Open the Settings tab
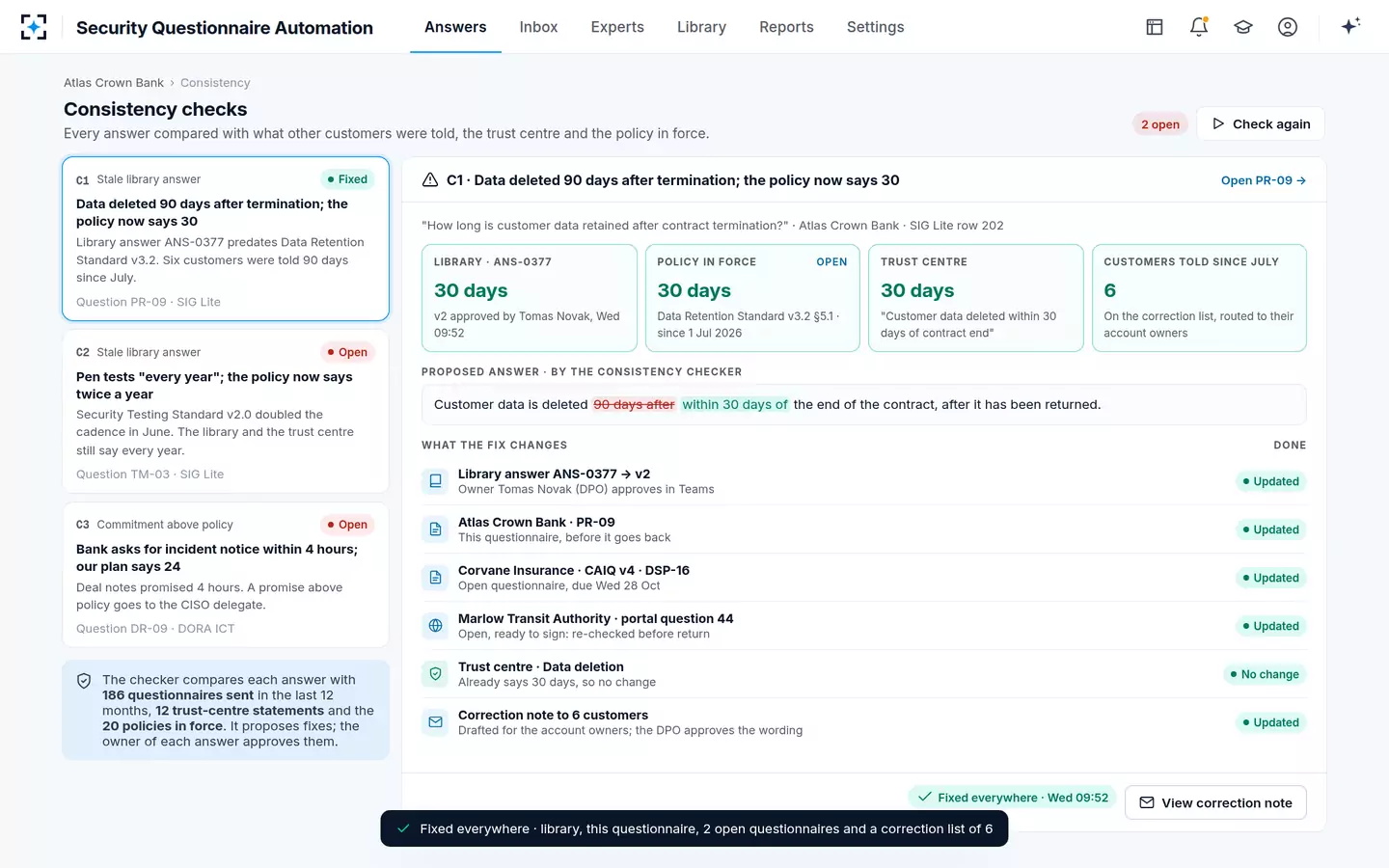The width and height of the screenshot is (1389, 868). coord(875,27)
